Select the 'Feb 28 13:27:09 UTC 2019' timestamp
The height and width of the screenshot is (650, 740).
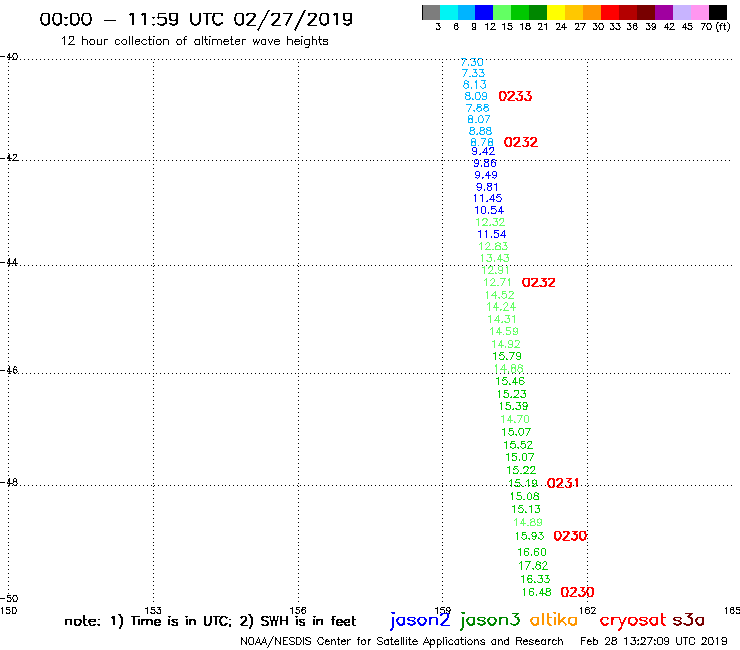(654, 642)
